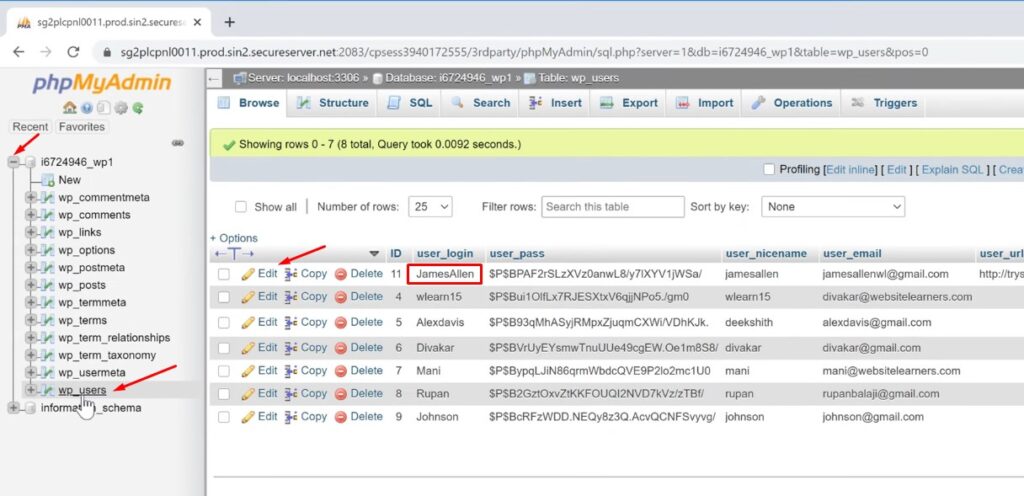Click the Copy icon in JamesAllen row
The image size is (1024, 496).
click(x=291, y=274)
